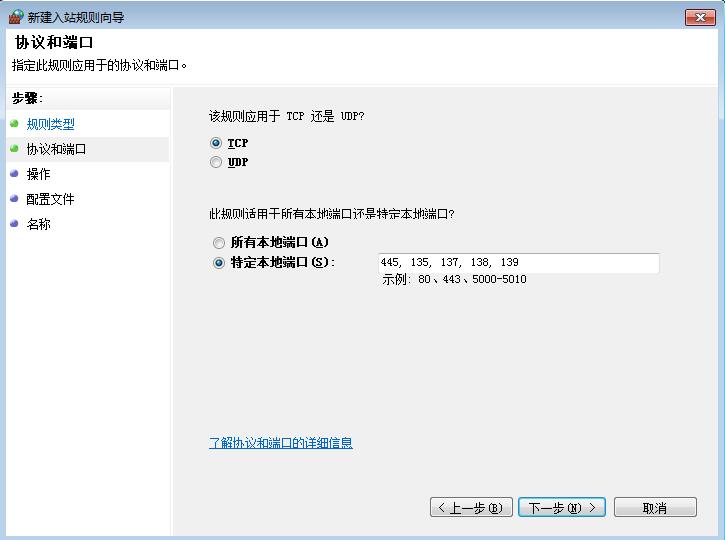
Task: Select 所有本地端口 radio option
Action: click(x=219, y=242)
